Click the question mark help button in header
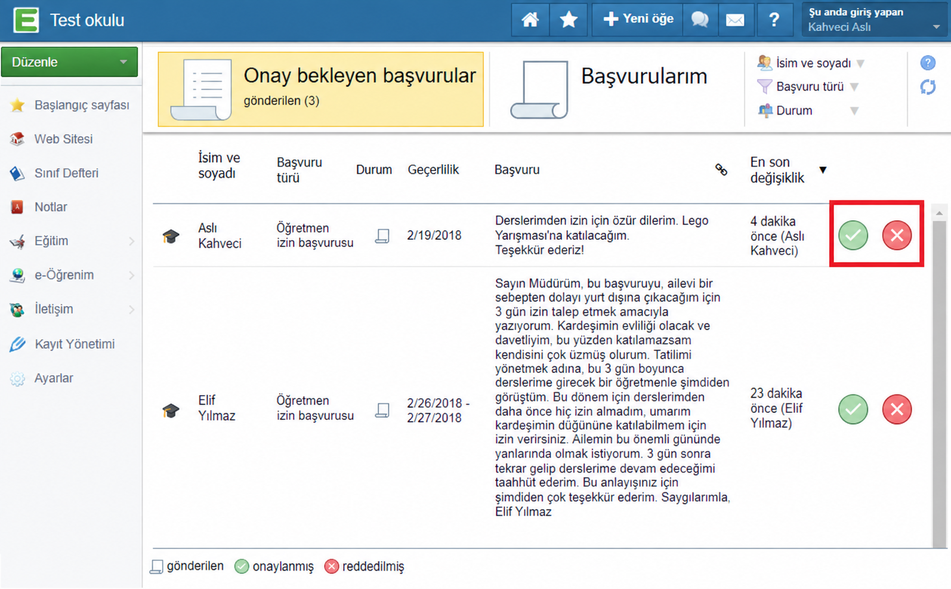Viewport: 951px width, 589px height. tap(774, 20)
